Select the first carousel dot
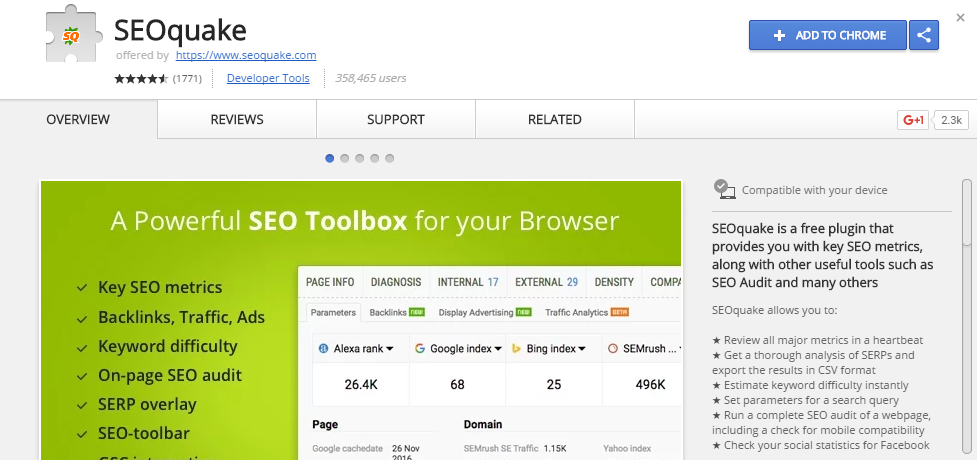 330,158
